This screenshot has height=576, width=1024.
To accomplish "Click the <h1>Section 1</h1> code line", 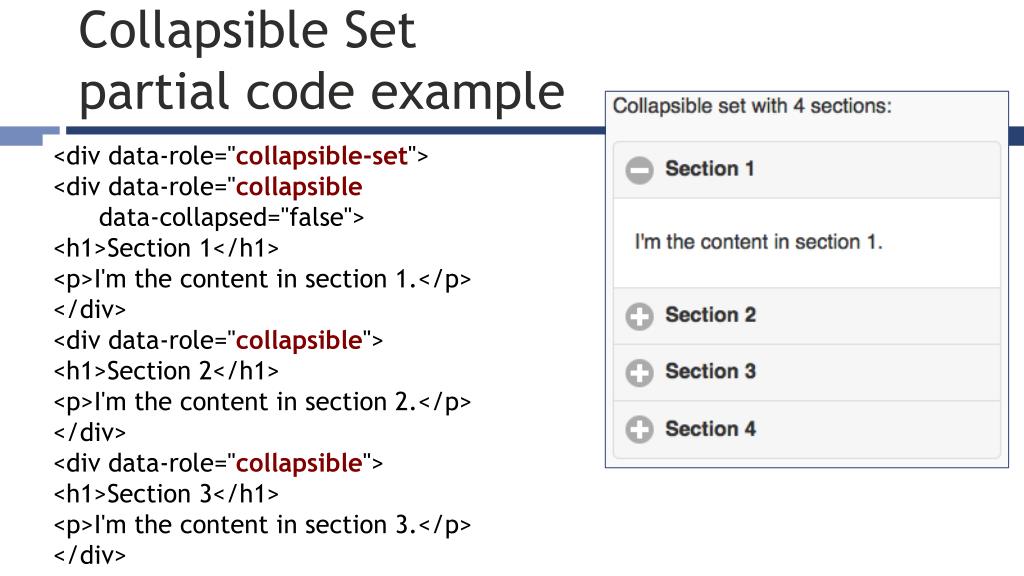I will coord(166,248).
